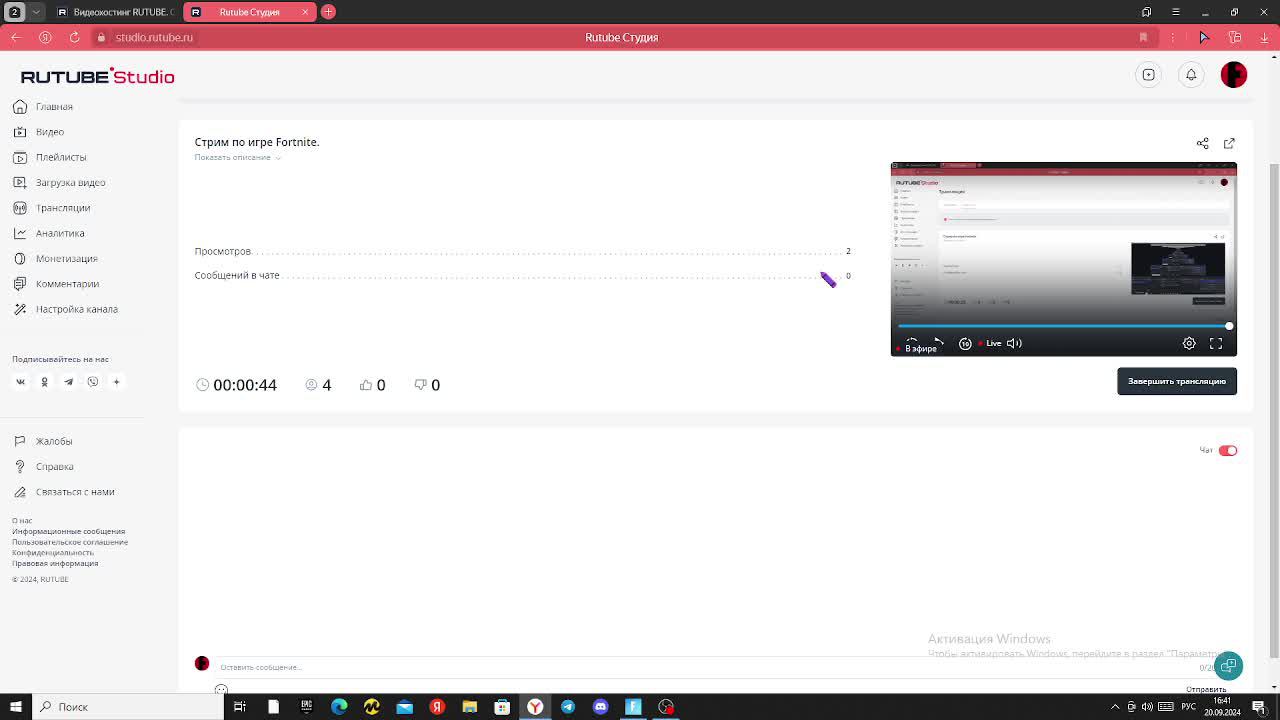Open Windows Start menu
Screen dimensions: 1280x720
tap(15, 707)
